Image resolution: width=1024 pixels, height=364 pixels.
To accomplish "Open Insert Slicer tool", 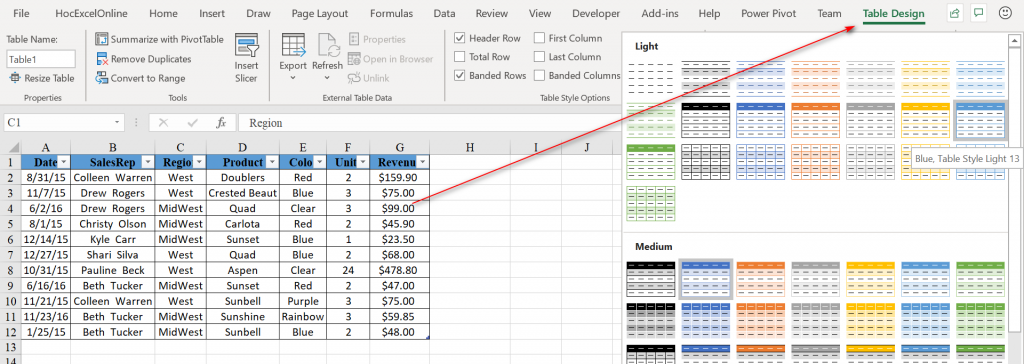I will click(x=246, y=59).
